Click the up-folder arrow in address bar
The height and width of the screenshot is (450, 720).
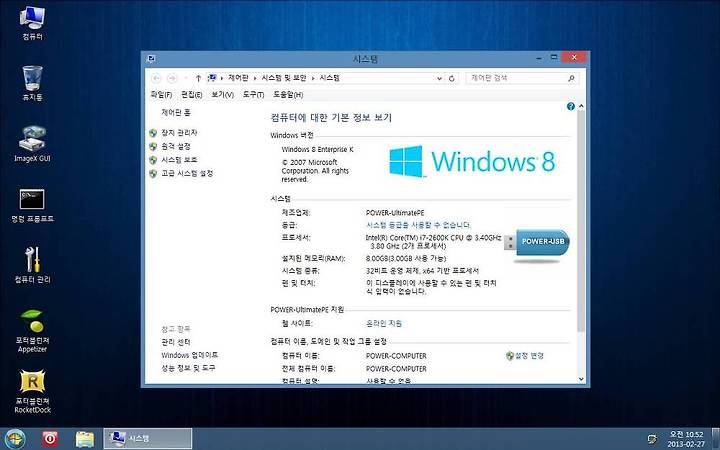[198, 79]
